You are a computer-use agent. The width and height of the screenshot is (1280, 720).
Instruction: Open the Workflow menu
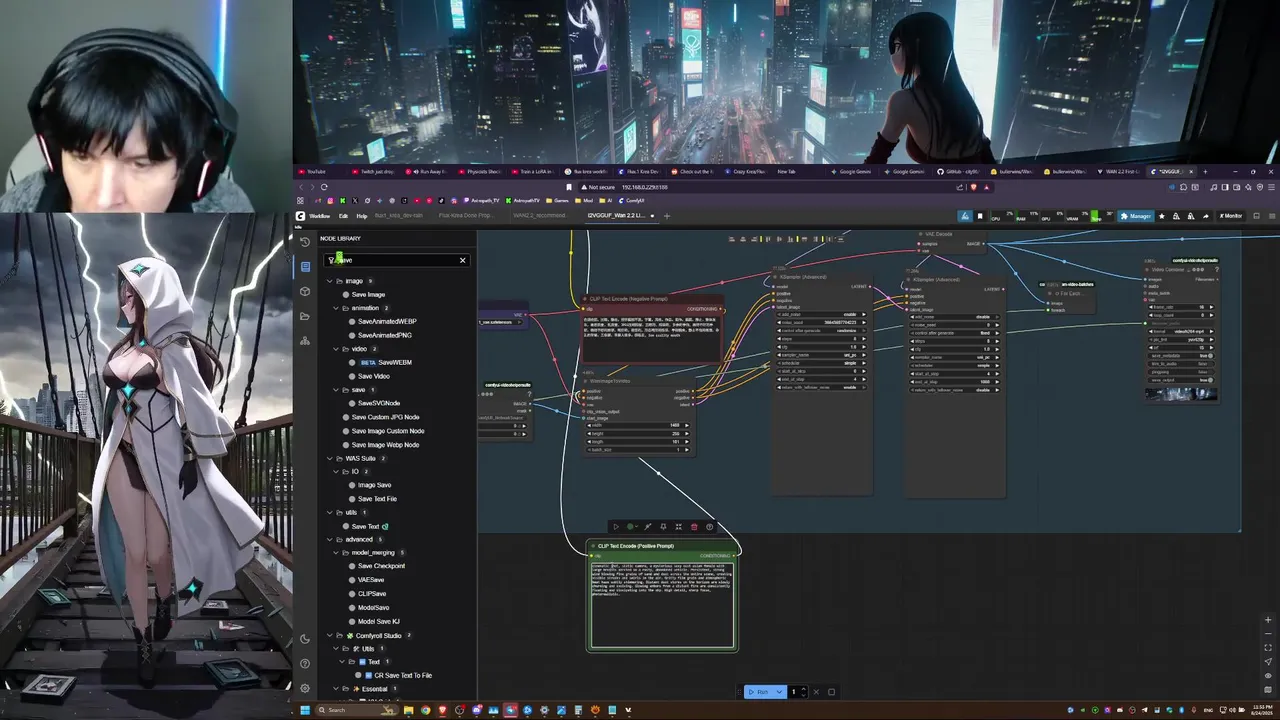tap(319, 215)
